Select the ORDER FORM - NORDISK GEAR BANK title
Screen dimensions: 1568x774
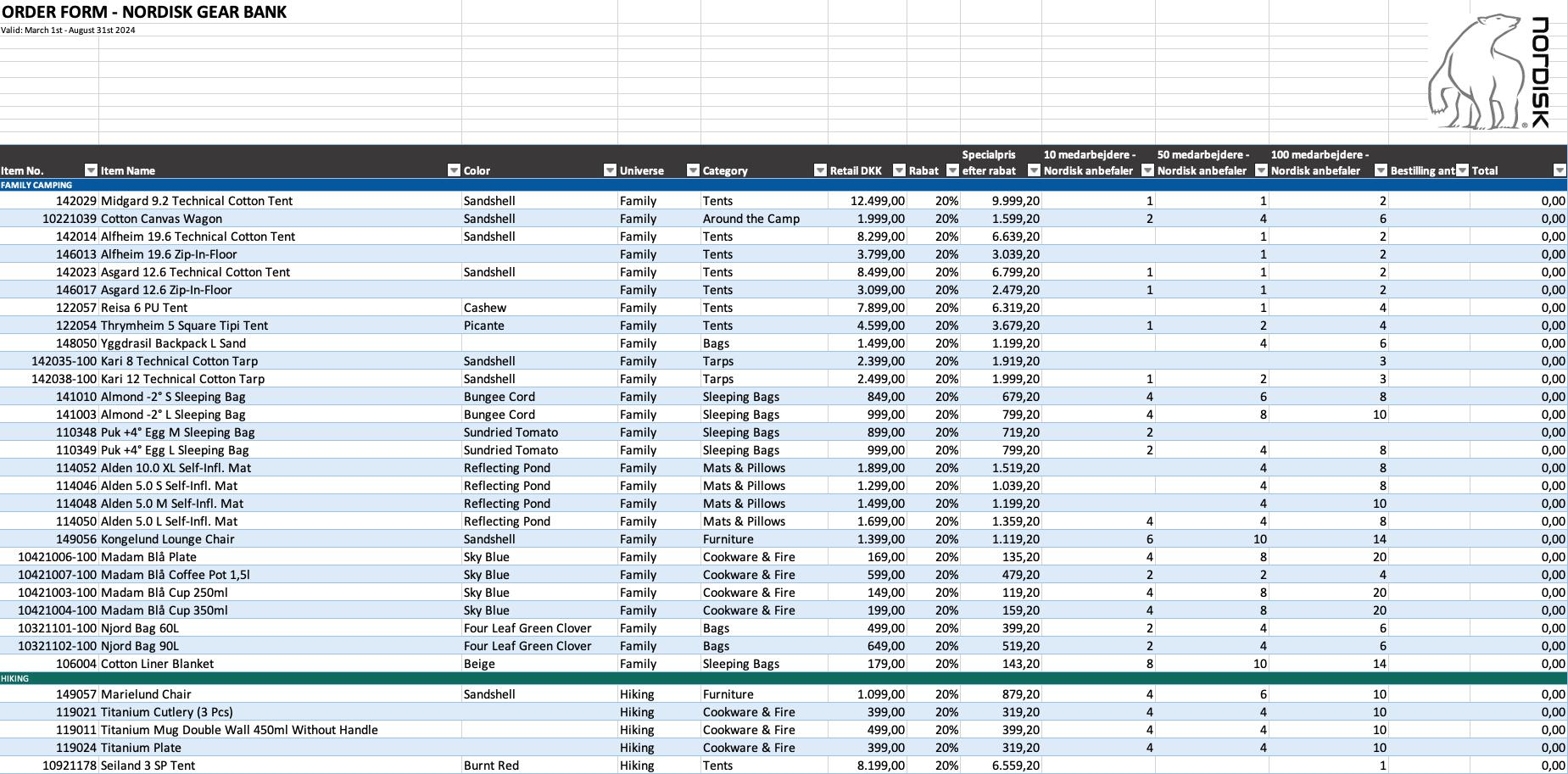pyautogui.click(x=144, y=12)
